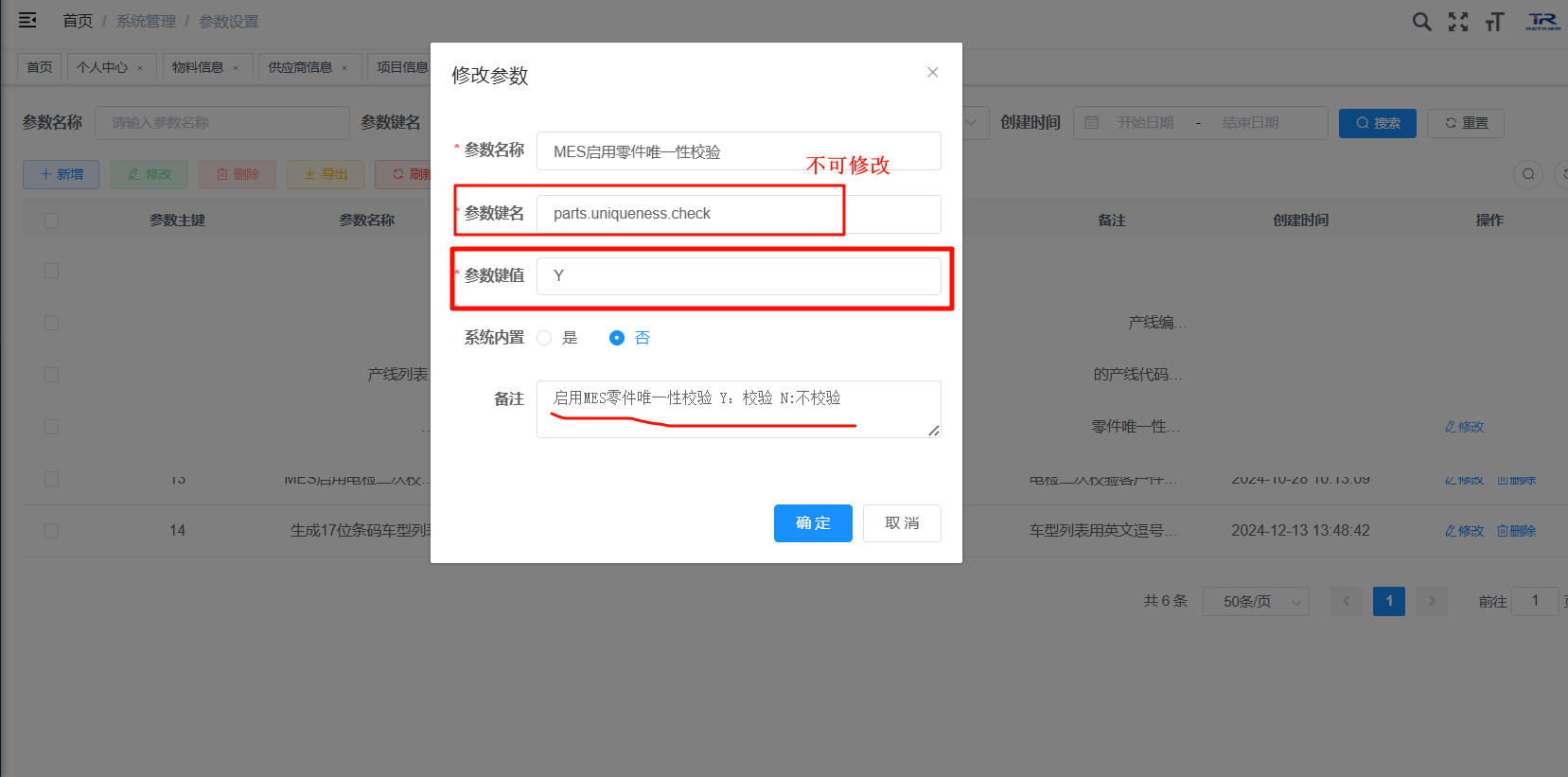
Task: Click the 导出 button
Action: click(326, 174)
